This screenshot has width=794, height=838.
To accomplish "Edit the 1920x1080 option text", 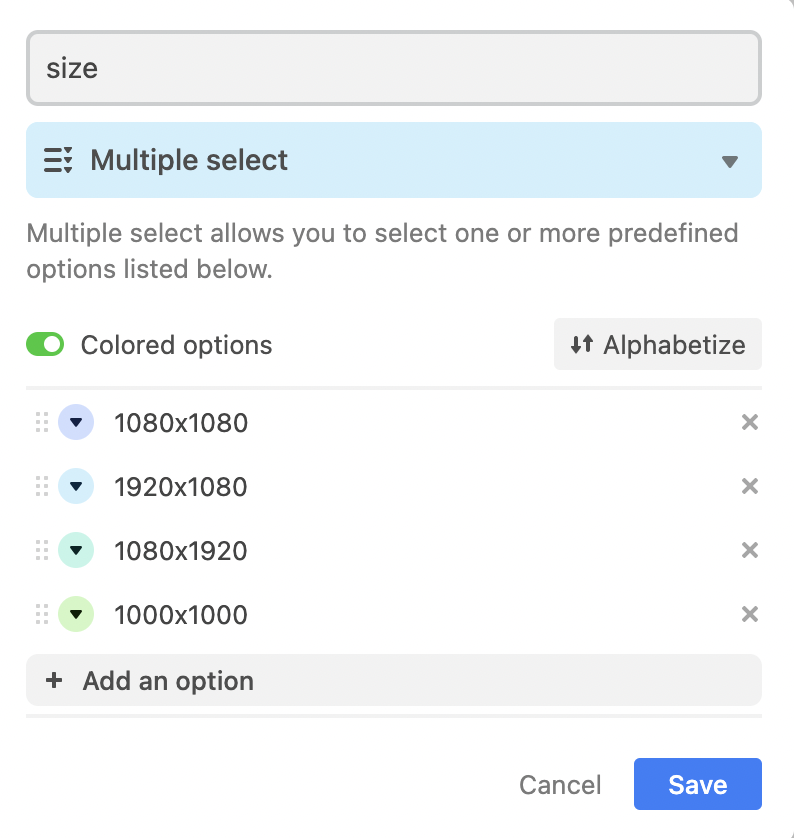I will click(181, 487).
